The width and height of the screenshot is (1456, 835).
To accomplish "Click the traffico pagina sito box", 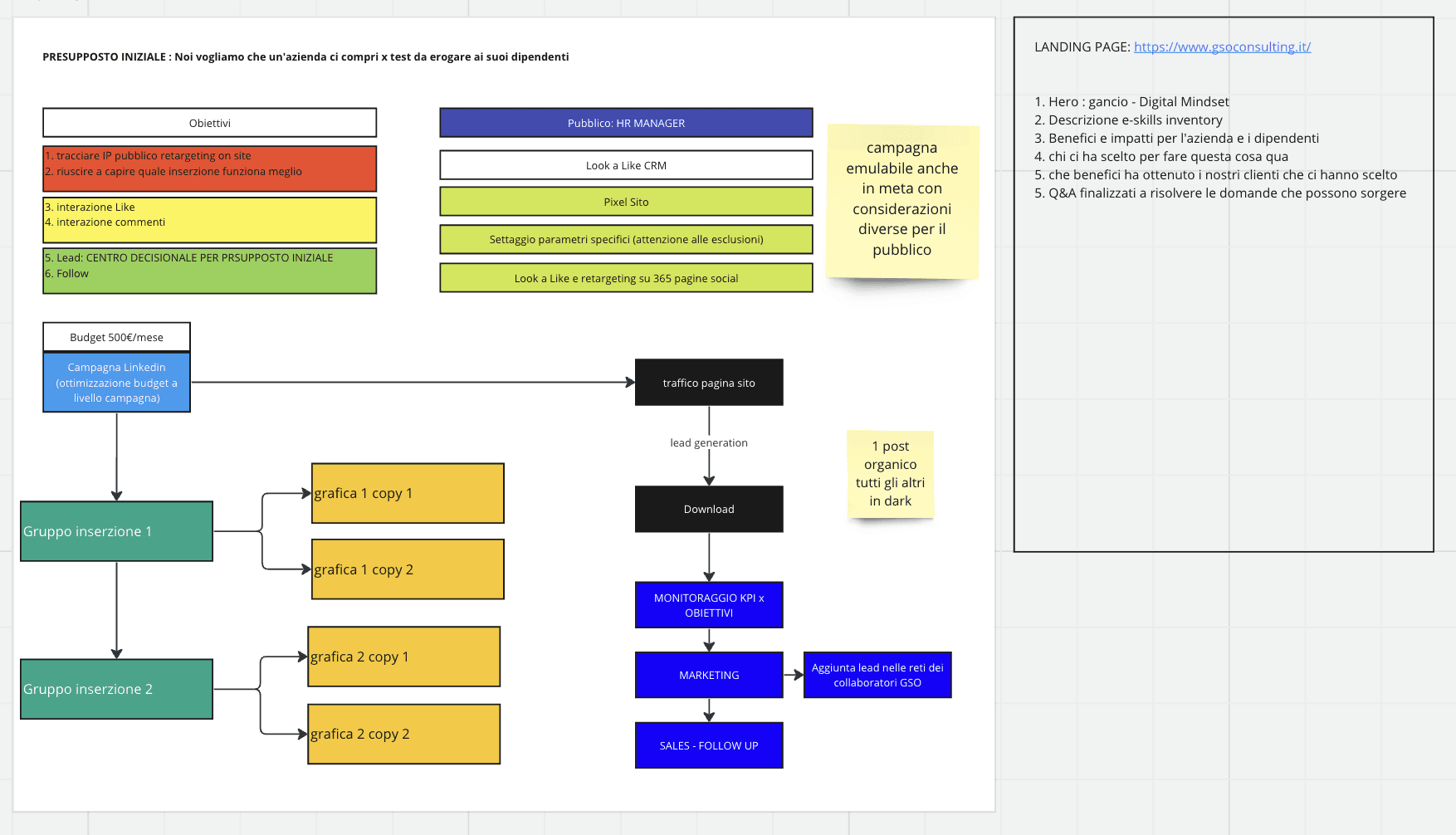I will [709, 383].
